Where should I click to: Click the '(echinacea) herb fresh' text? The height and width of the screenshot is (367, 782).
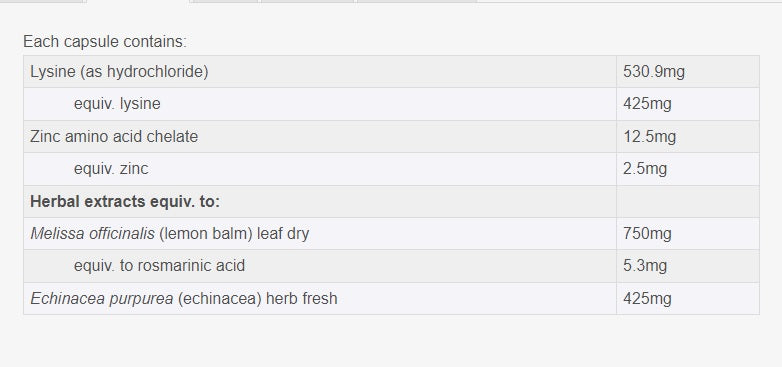[257, 299]
